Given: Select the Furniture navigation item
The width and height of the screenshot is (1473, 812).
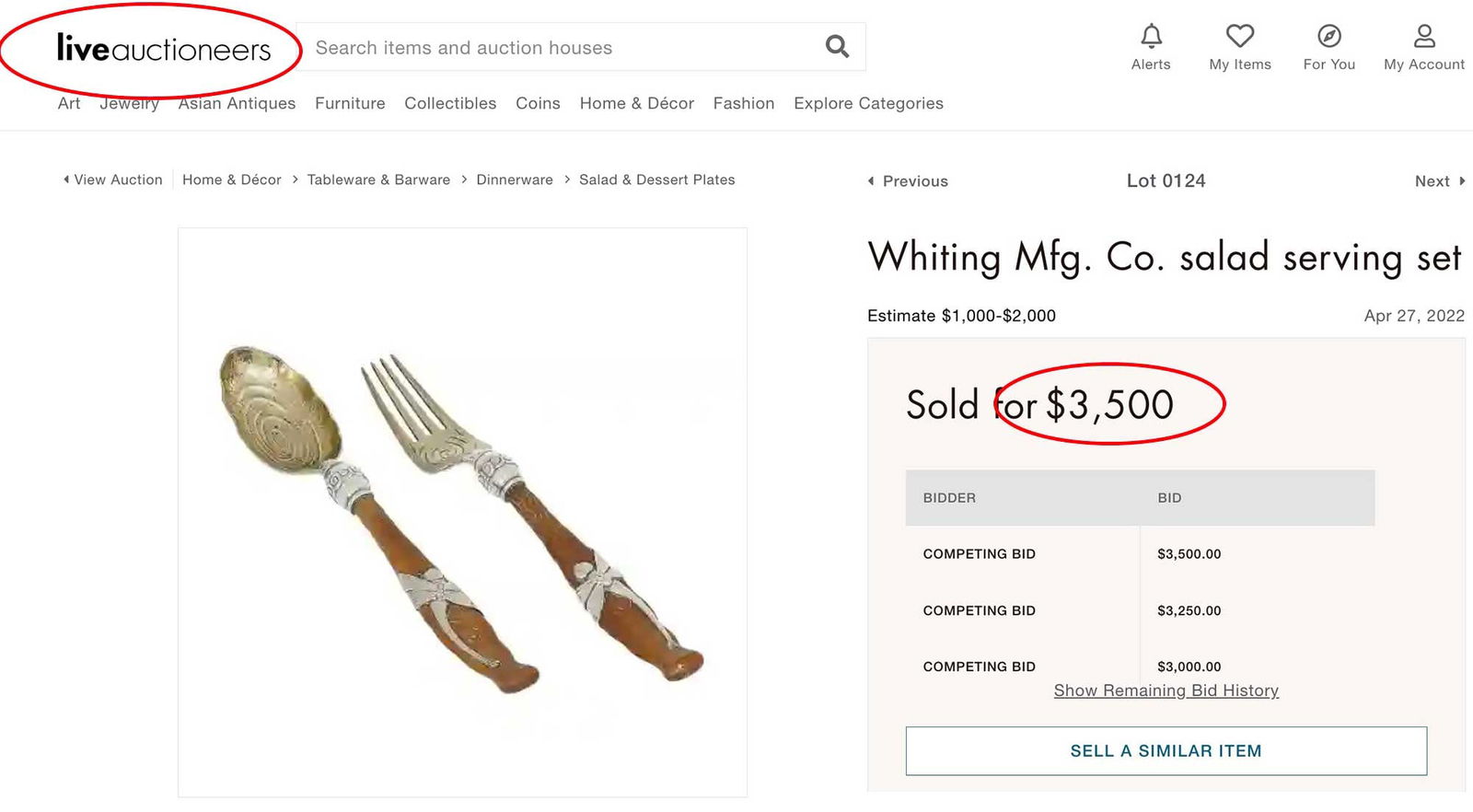Looking at the screenshot, I should [350, 103].
